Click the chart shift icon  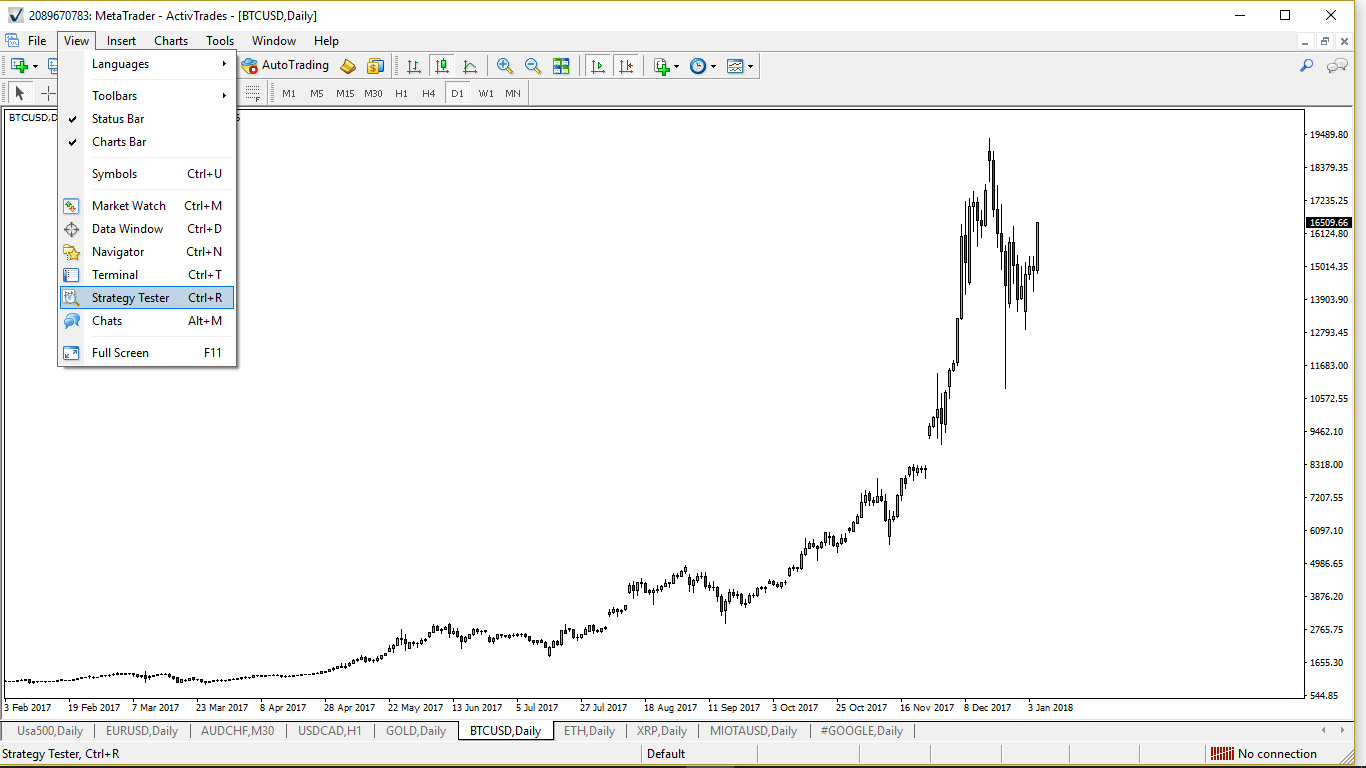click(626, 66)
